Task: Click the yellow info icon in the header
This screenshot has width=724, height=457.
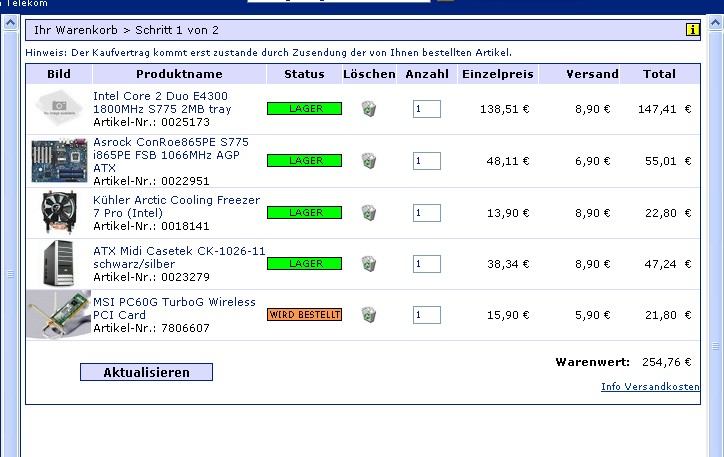Action: (x=692, y=30)
